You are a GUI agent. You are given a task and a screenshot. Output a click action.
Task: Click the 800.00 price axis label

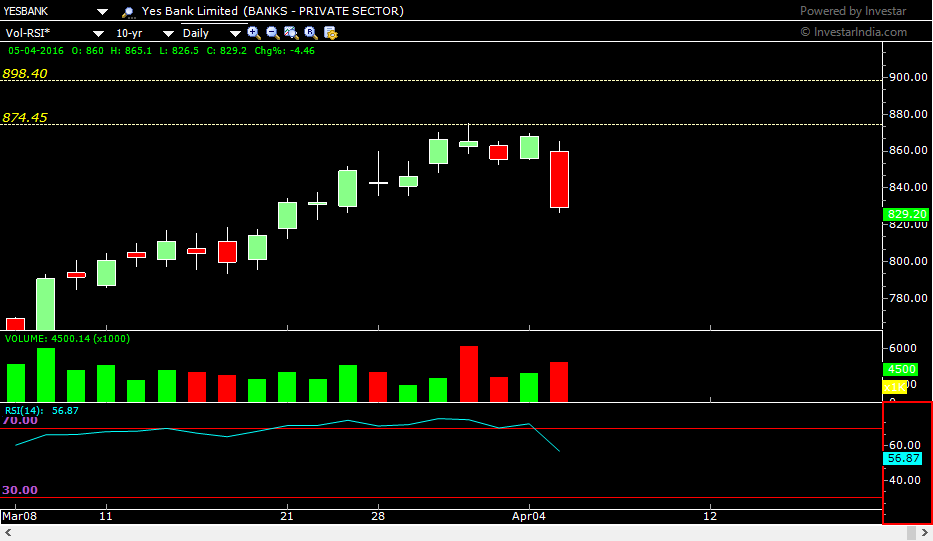point(908,261)
